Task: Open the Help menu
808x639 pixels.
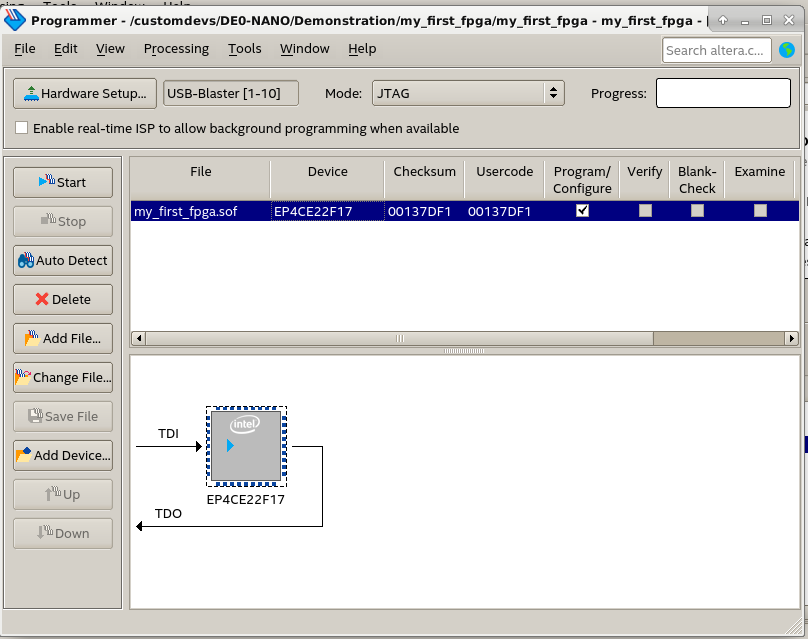Action: pos(362,49)
